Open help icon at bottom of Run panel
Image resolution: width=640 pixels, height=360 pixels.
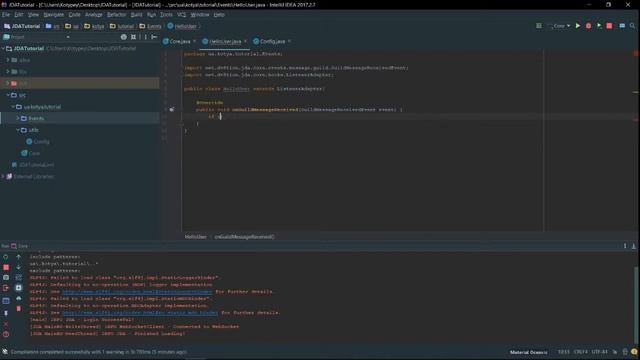[6, 334]
